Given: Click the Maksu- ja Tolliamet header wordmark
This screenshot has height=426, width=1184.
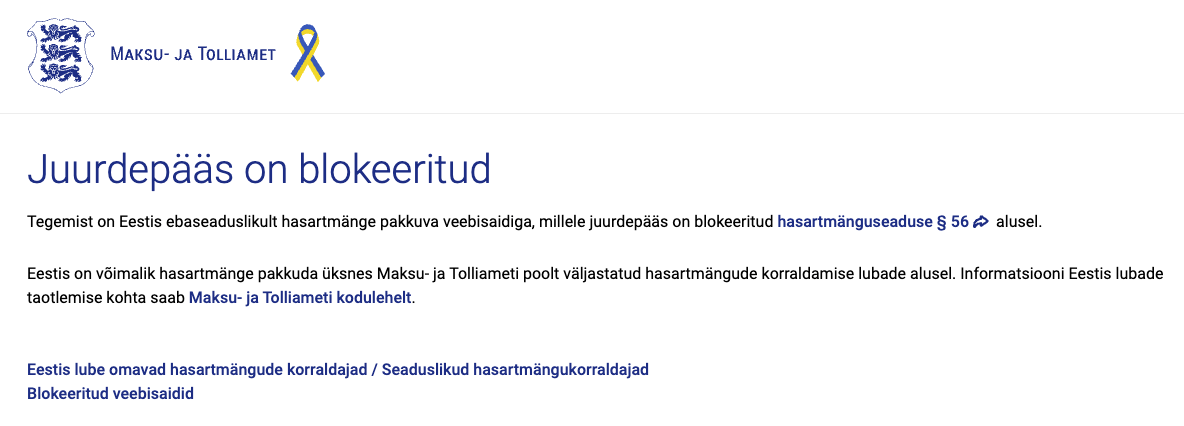Looking at the screenshot, I should click(x=192, y=54).
